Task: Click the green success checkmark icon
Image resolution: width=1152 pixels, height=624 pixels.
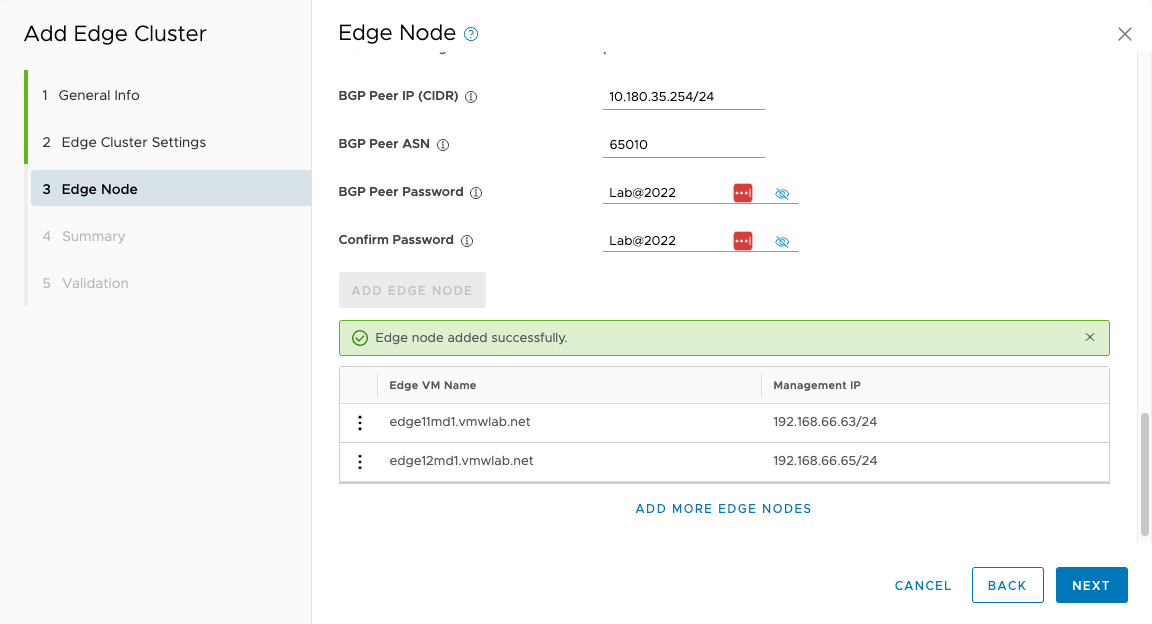Action: point(359,338)
